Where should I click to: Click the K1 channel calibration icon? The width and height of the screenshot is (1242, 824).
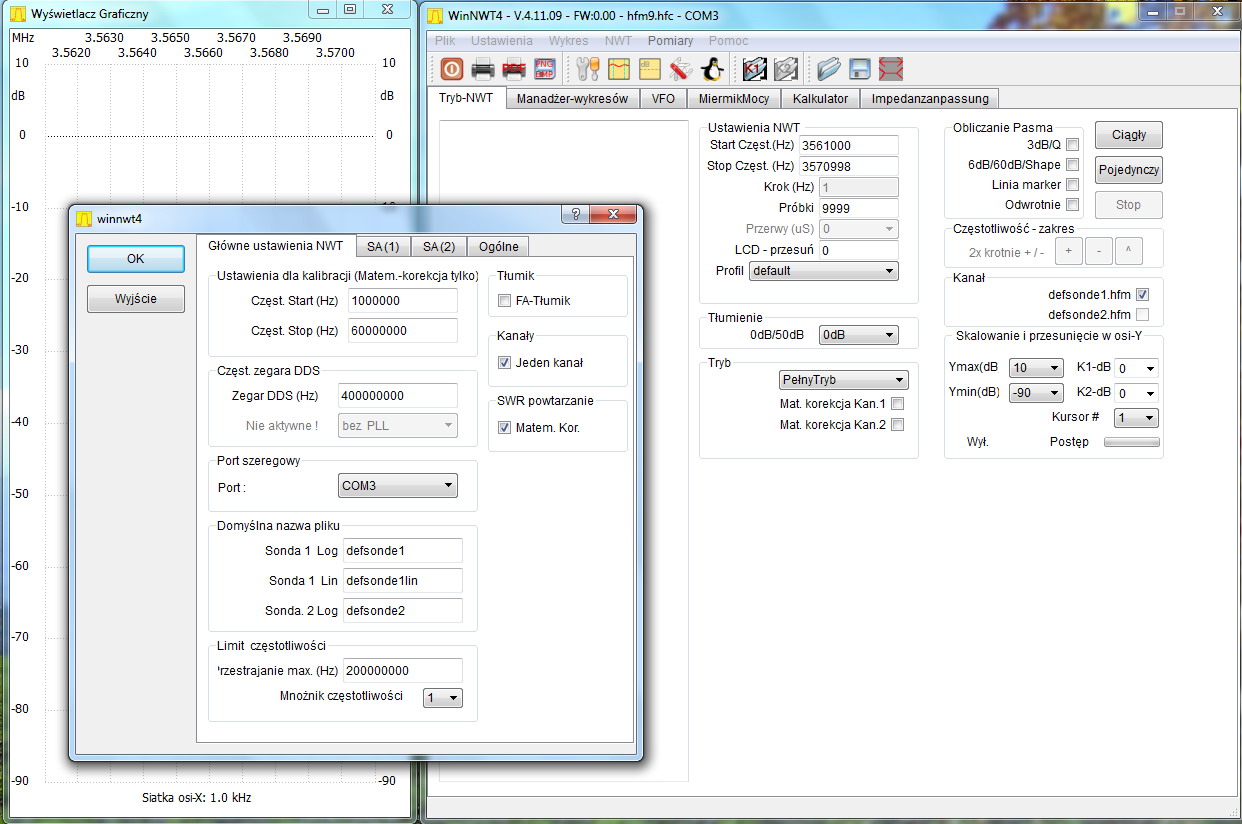(x=754, y=69)
